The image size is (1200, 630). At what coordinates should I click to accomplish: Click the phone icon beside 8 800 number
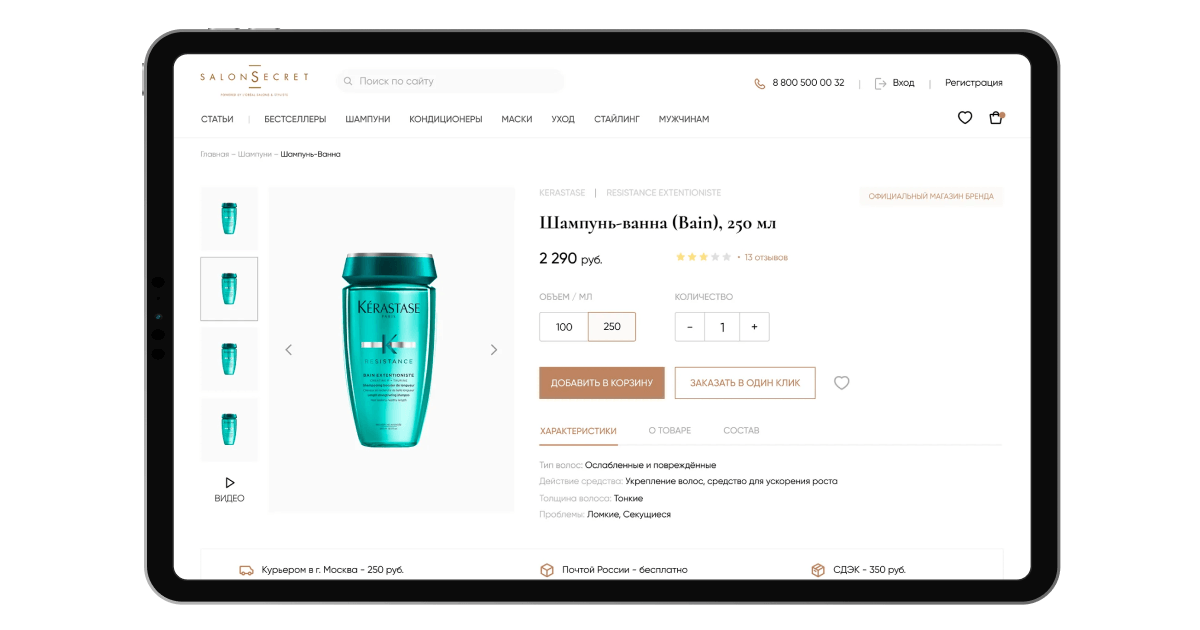click(760, 83)
